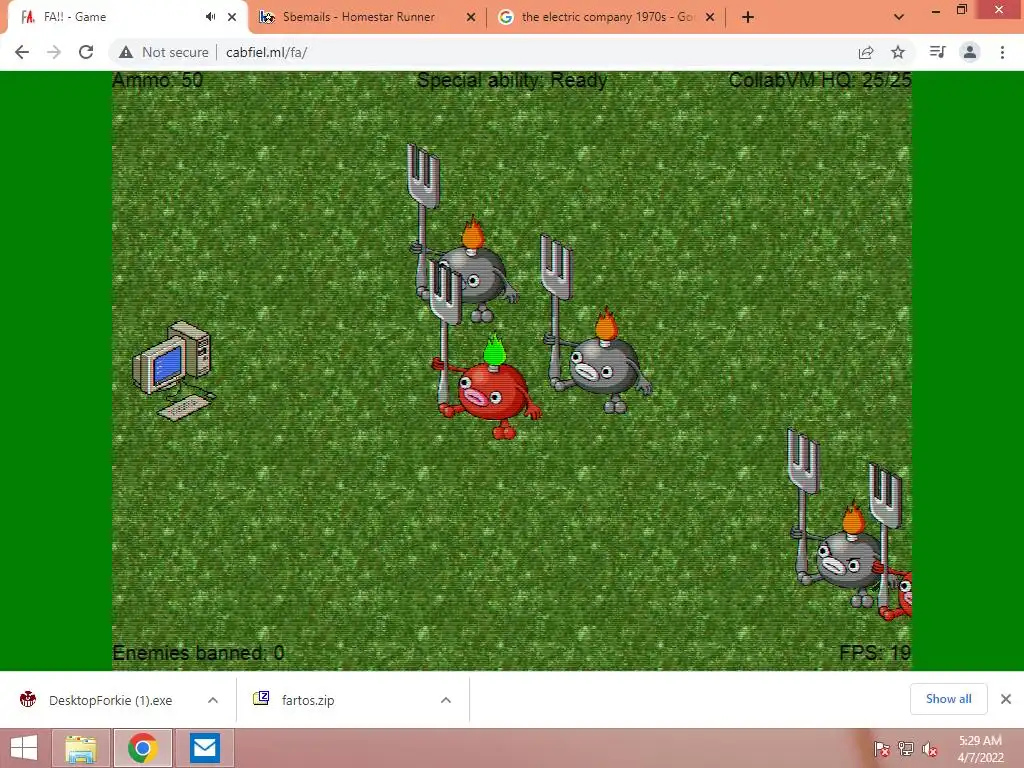Open the Chrome profile avatar

[970, 52]
